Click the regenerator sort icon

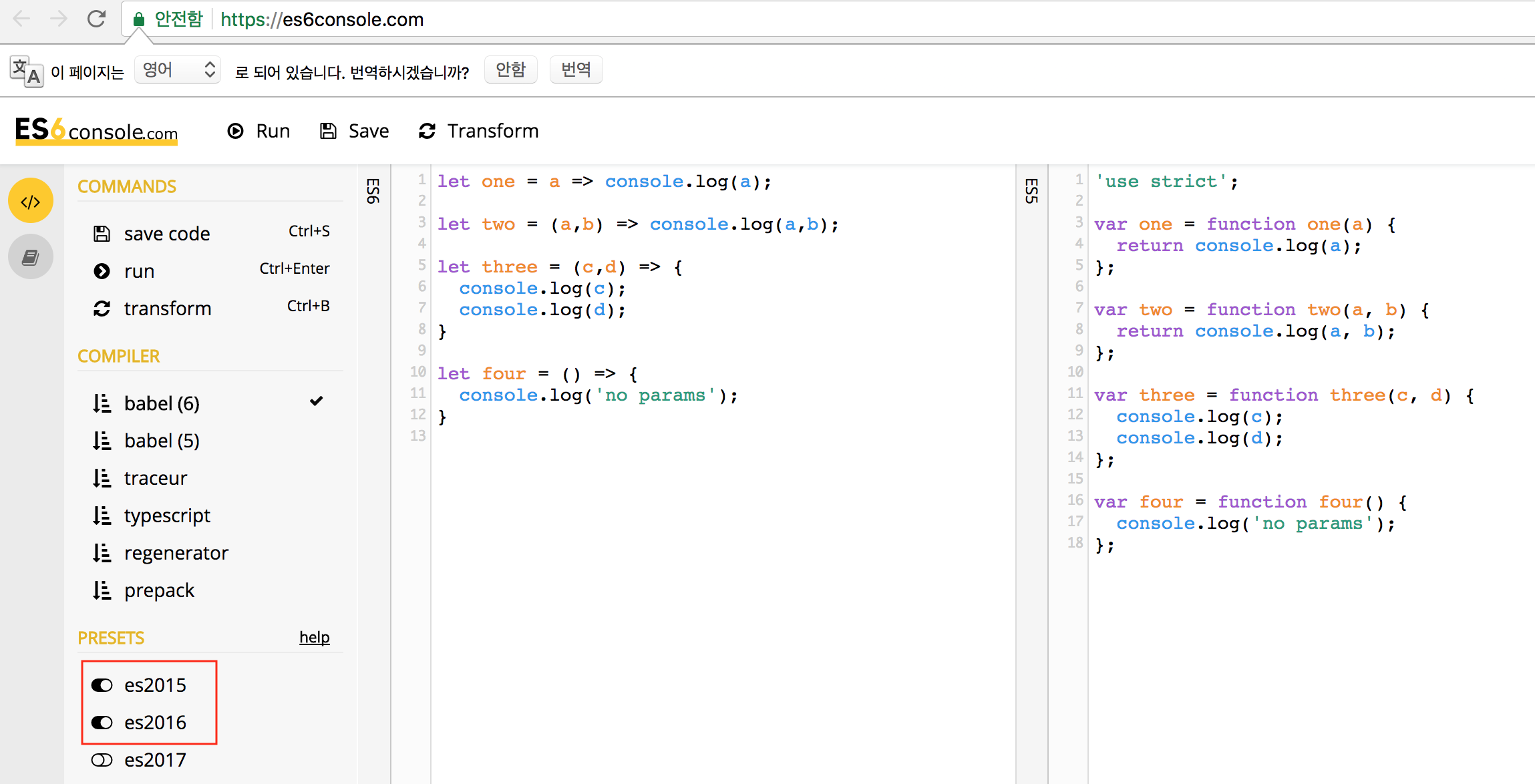[x=102, y=553]
